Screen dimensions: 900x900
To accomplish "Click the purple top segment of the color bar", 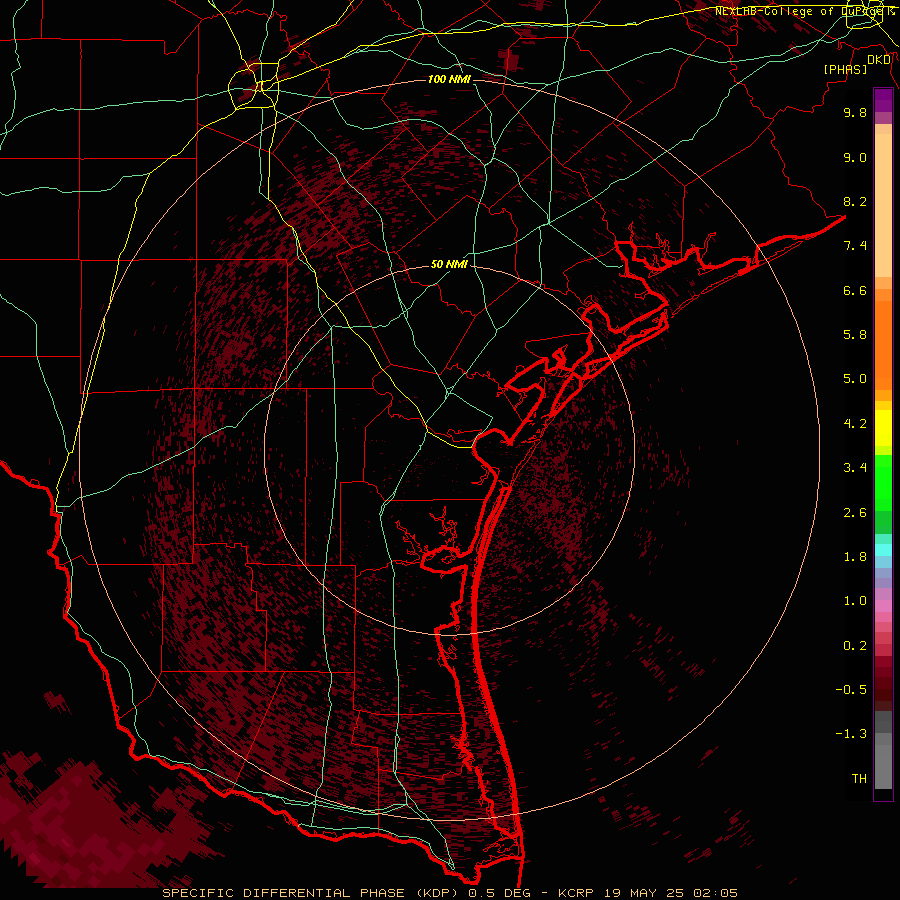I will tap(883, 100).
